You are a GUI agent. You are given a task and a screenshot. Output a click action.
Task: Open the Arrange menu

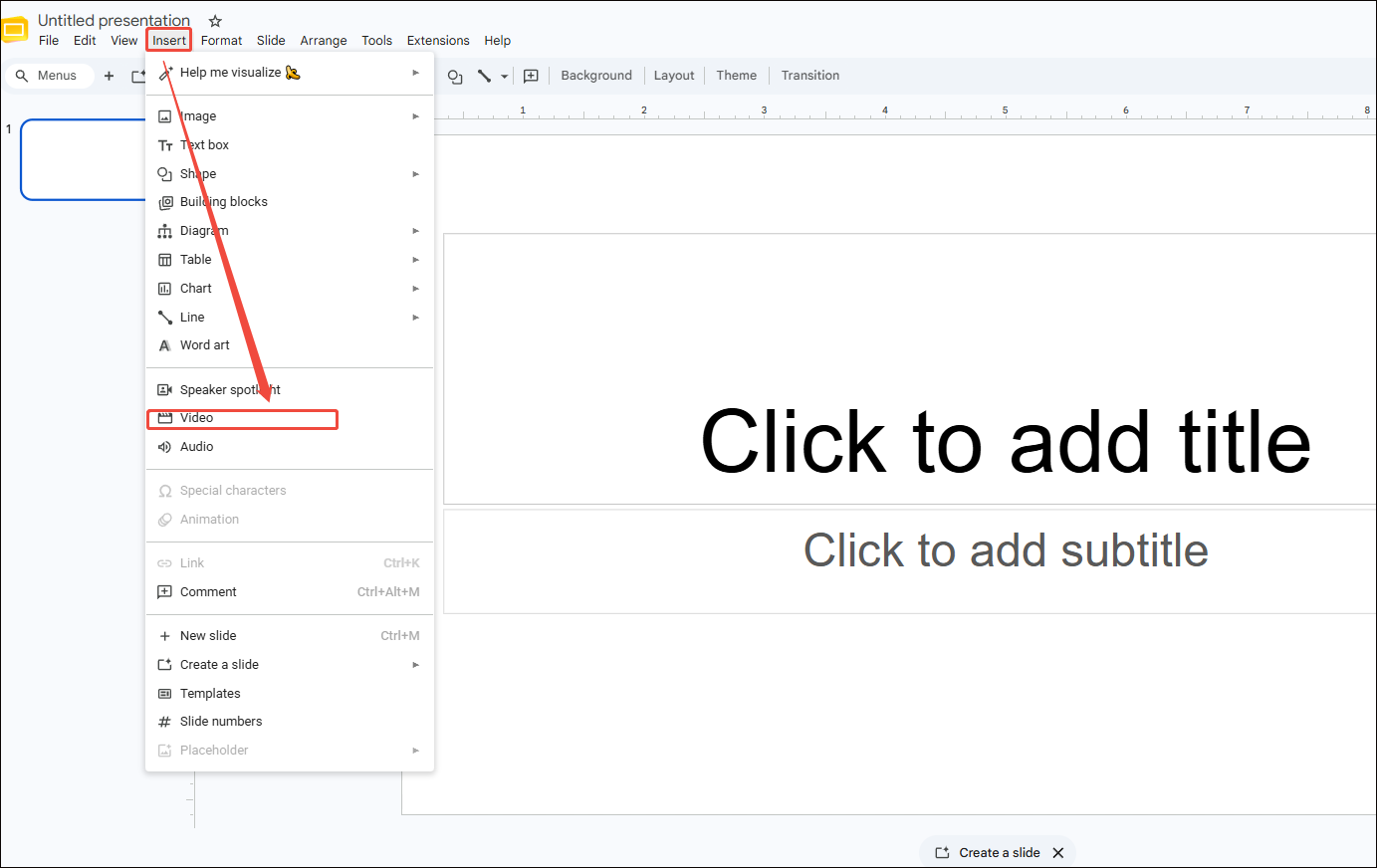tap(324, 41)
